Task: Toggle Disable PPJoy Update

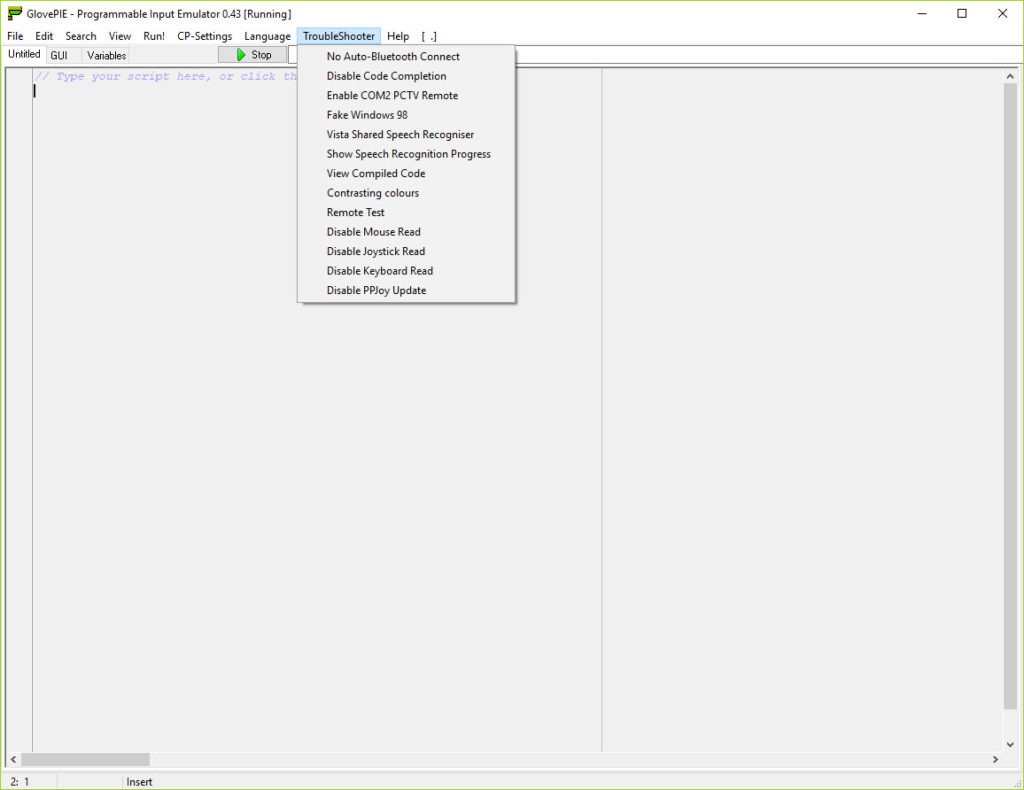Action: click(406, 291)
